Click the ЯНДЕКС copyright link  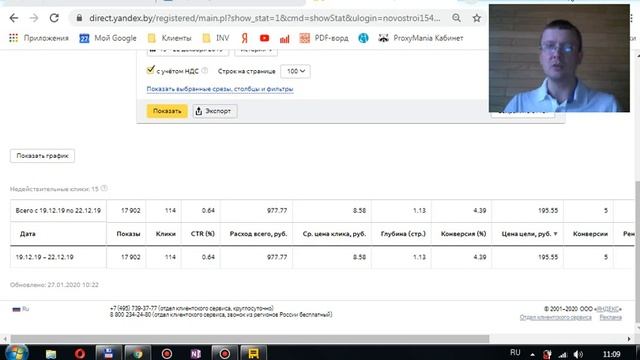(x=608, y=309)
